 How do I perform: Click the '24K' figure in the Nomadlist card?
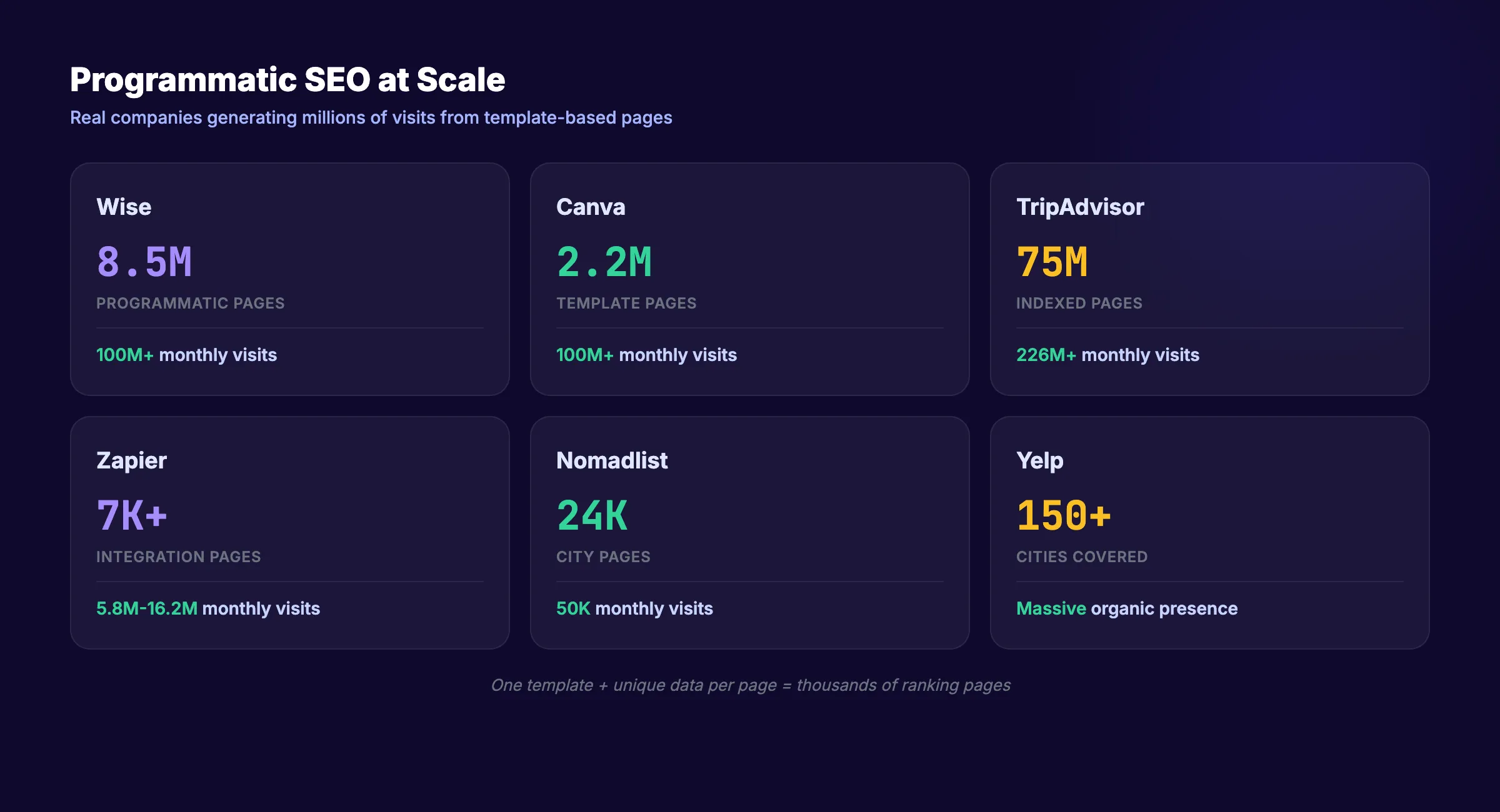pos(592,515)
